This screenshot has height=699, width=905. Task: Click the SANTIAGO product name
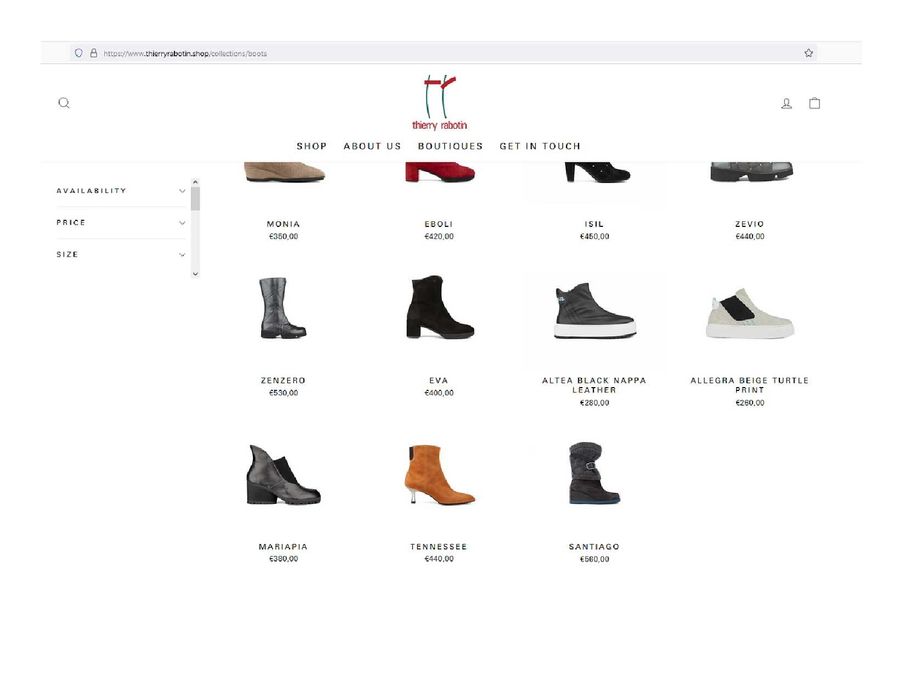coord(594,547)
